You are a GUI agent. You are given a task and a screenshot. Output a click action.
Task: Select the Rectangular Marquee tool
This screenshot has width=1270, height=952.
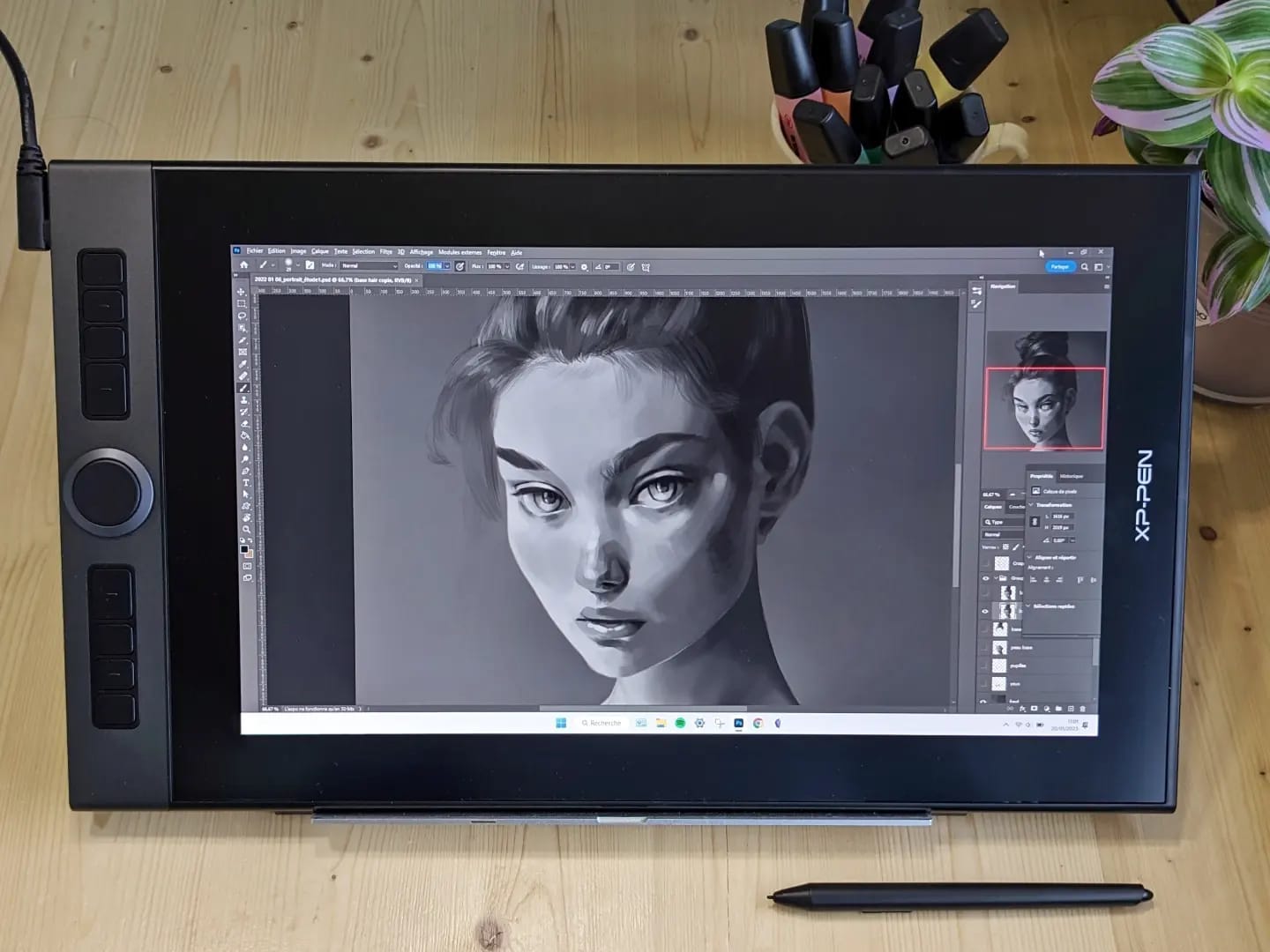242,303
